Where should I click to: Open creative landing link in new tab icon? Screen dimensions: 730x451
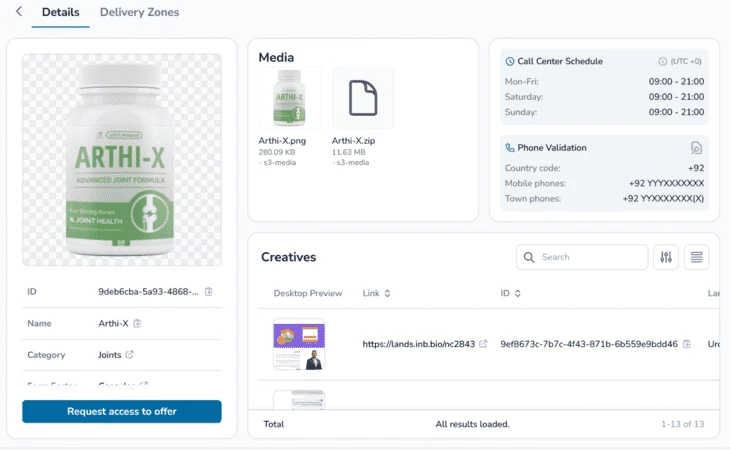484,344
